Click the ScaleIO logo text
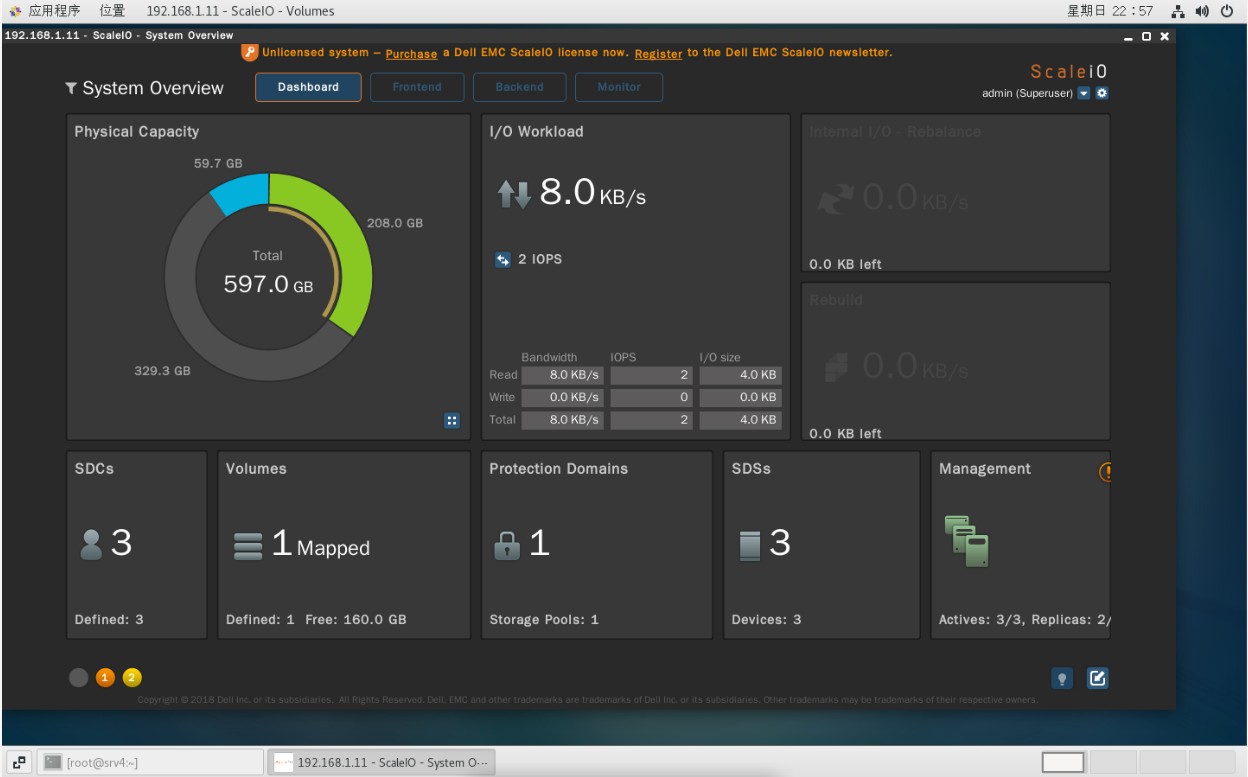This screenshot has height=777, width=1248. click(x=1069, y=72)
